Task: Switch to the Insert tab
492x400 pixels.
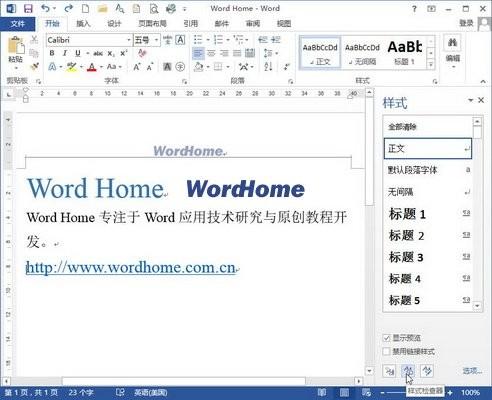Action: [x=83, y=24]
